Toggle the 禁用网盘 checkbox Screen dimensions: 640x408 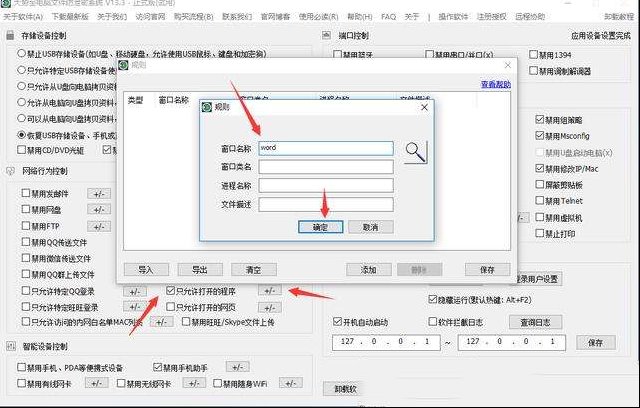26,209
